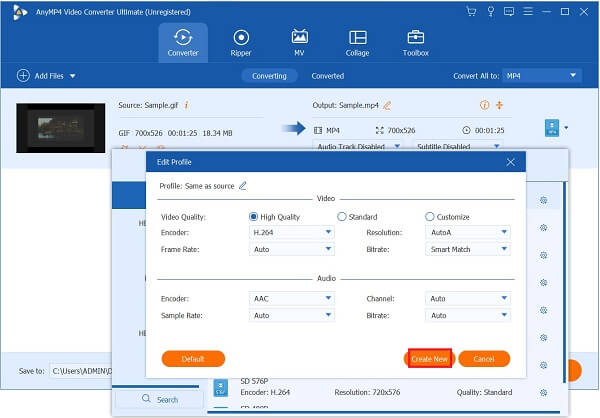
Task: Click the shopping cart icon
Action: 471,11
